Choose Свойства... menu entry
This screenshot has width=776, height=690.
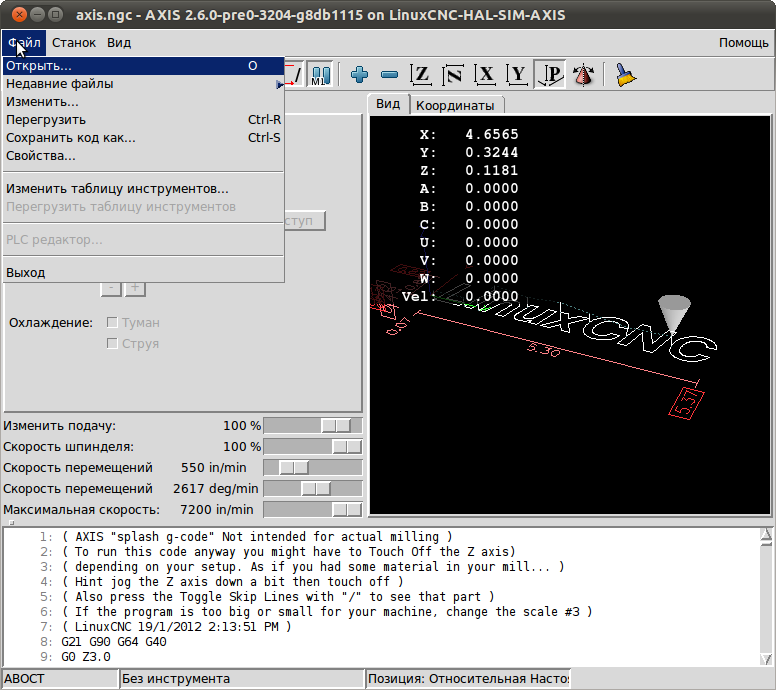click(144, 156)
